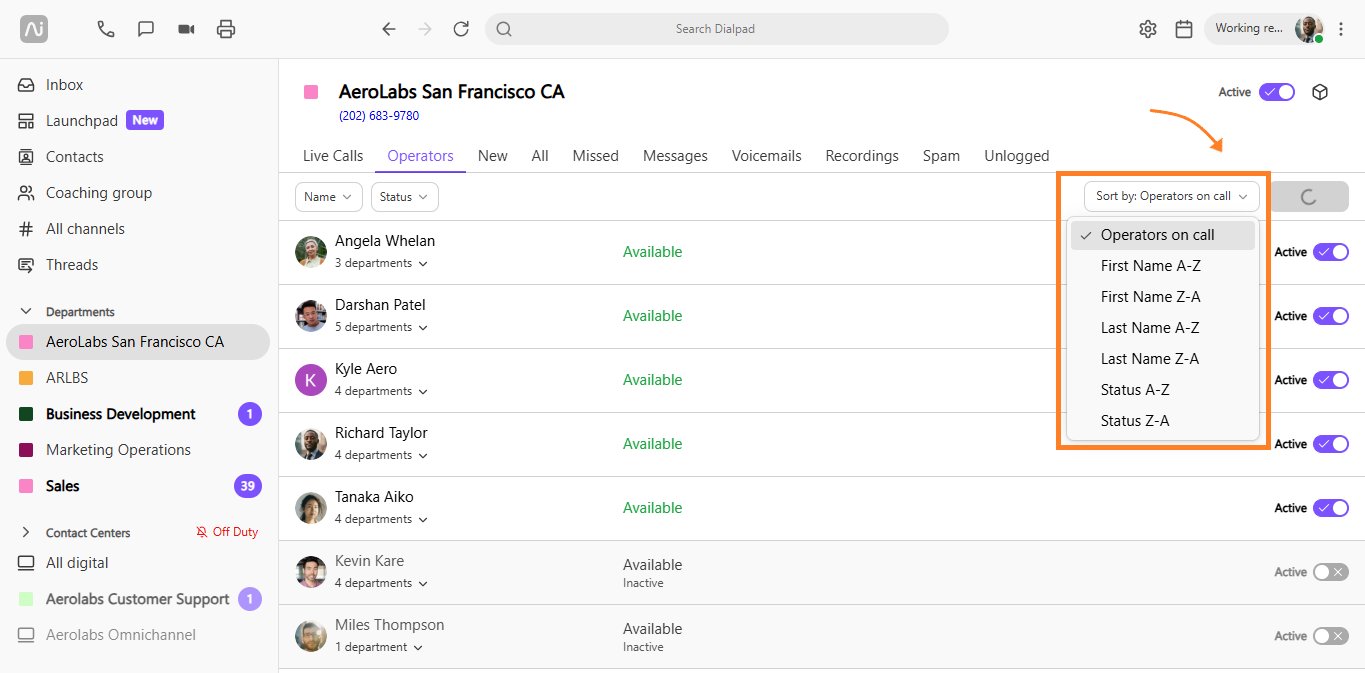This screenshot has height=673, width=1365.
Task: Start a video meeting with camera icon
Action: [x=186, y=29]
